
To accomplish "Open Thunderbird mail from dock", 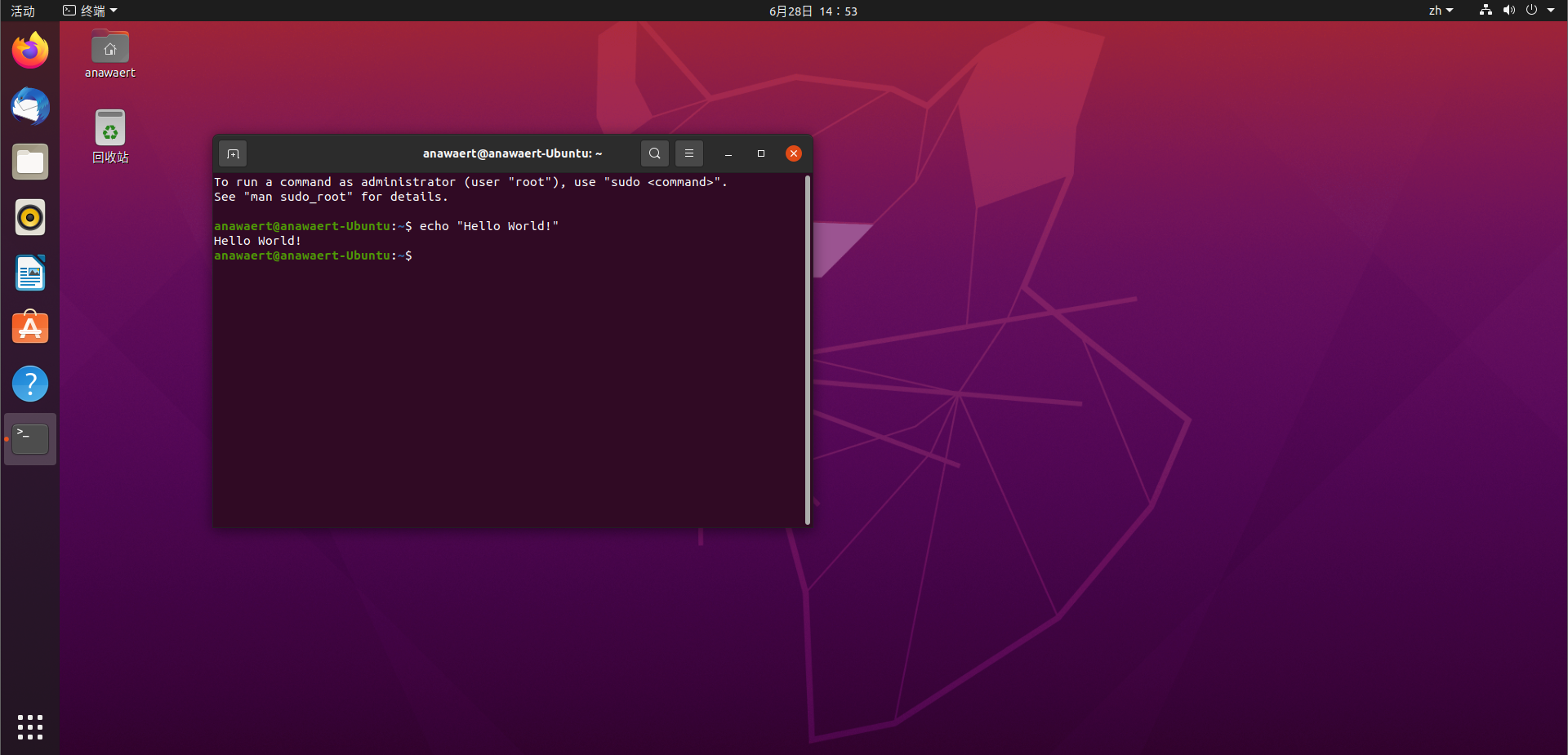I will (30, 107).
